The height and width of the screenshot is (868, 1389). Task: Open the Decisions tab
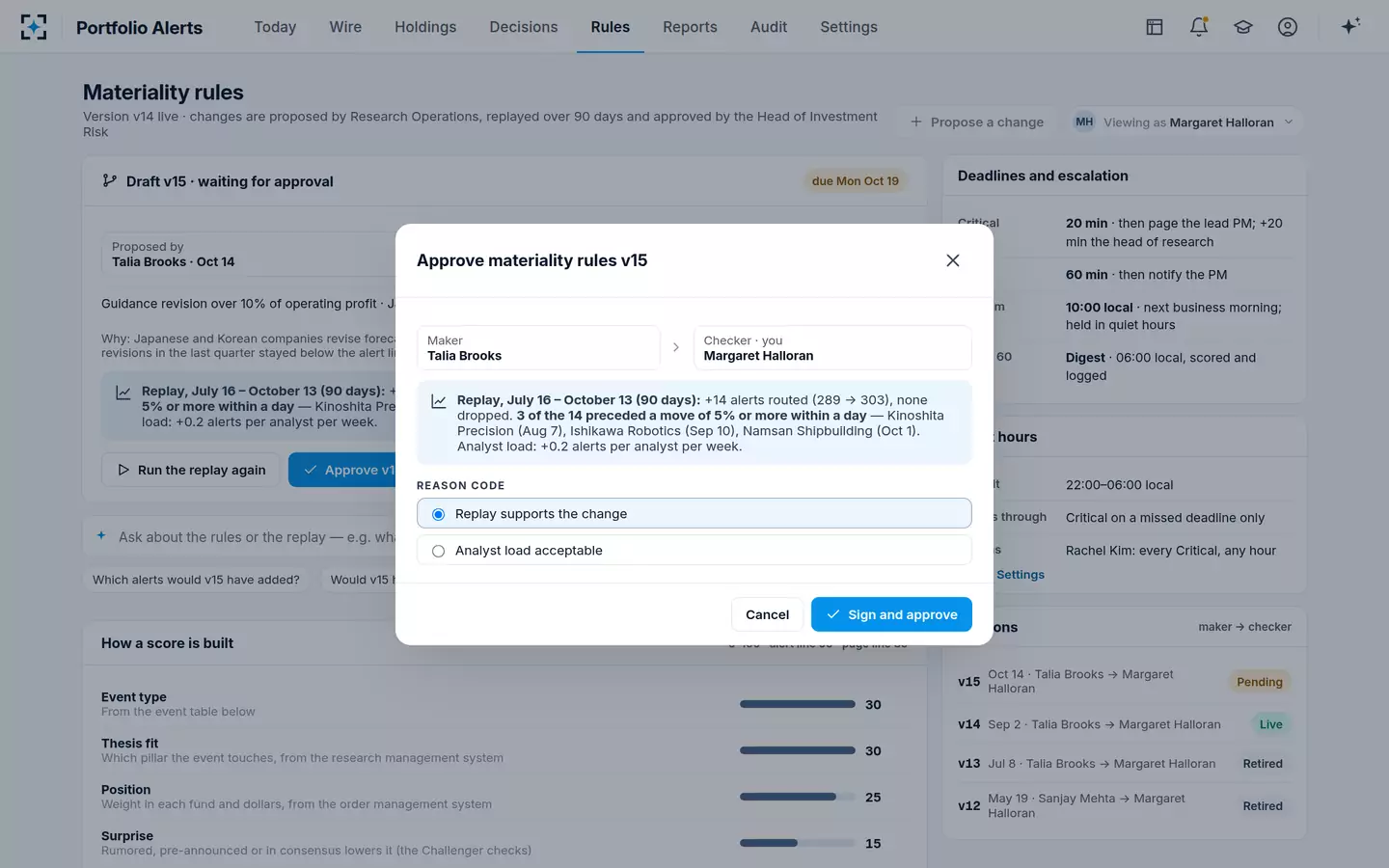click(524, 27)
